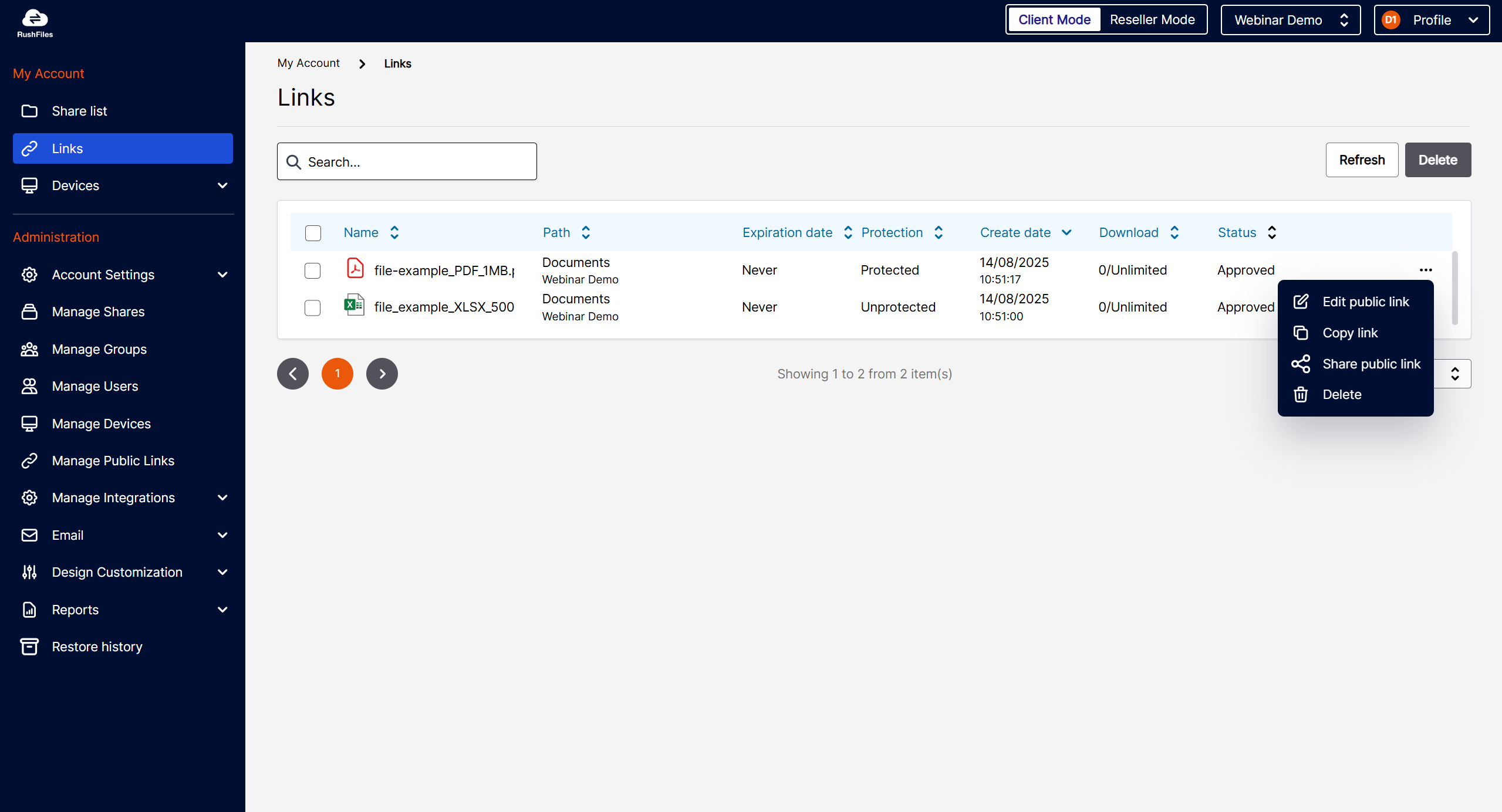Viewport: 1502px width, 812px height.
Task: Go to previous page arrow
Action: (293, 374)
